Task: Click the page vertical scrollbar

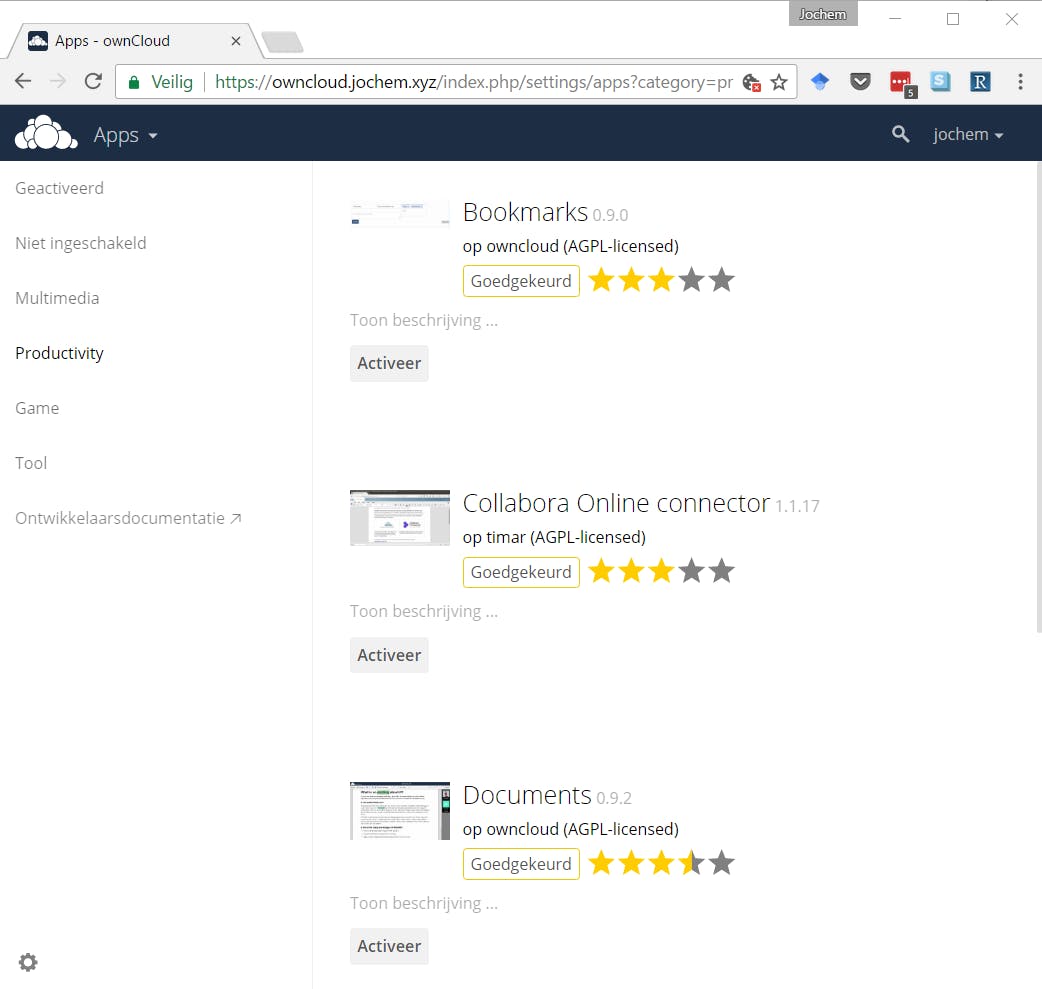Action: [1039, 399]
